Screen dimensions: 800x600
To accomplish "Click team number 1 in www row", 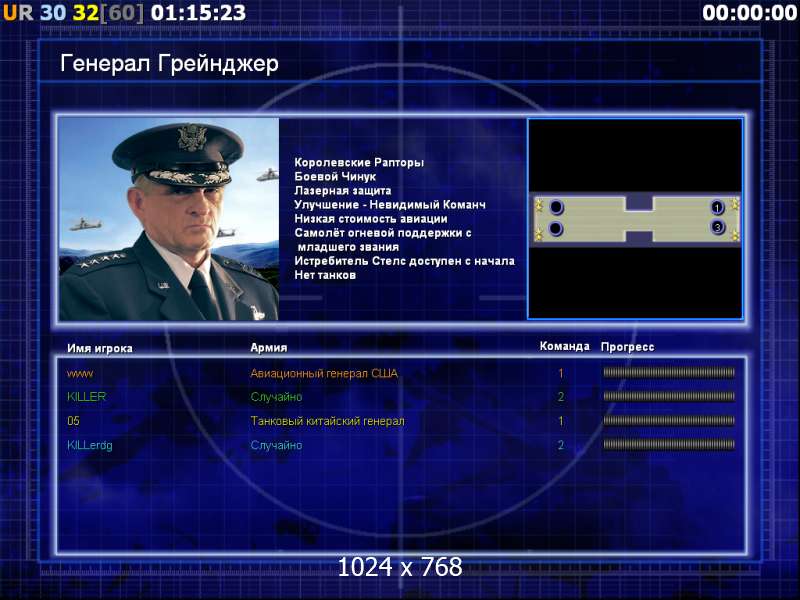I will 561,373.
